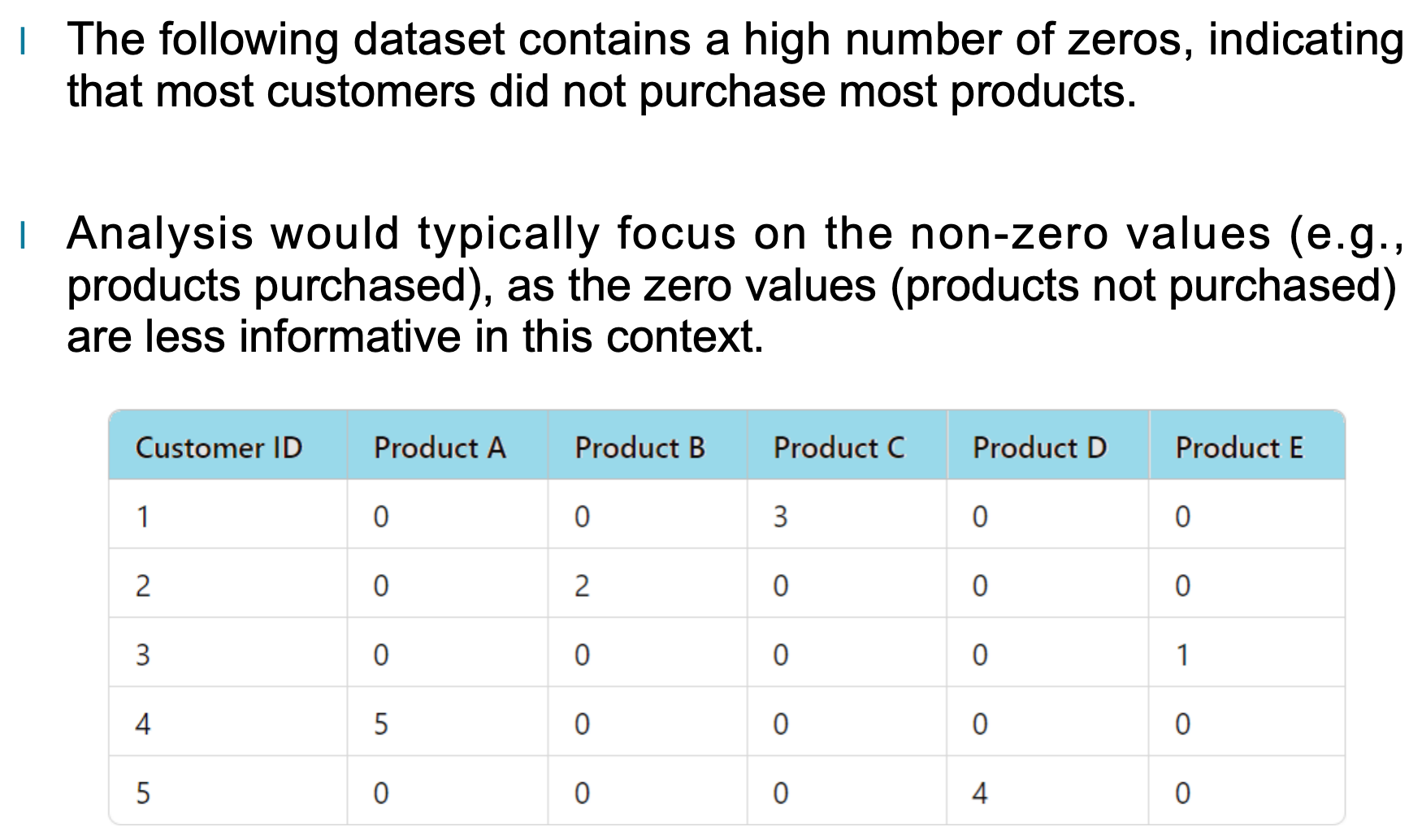
Task: Click Customer ID cell with value 3
Action: point(143,655)
